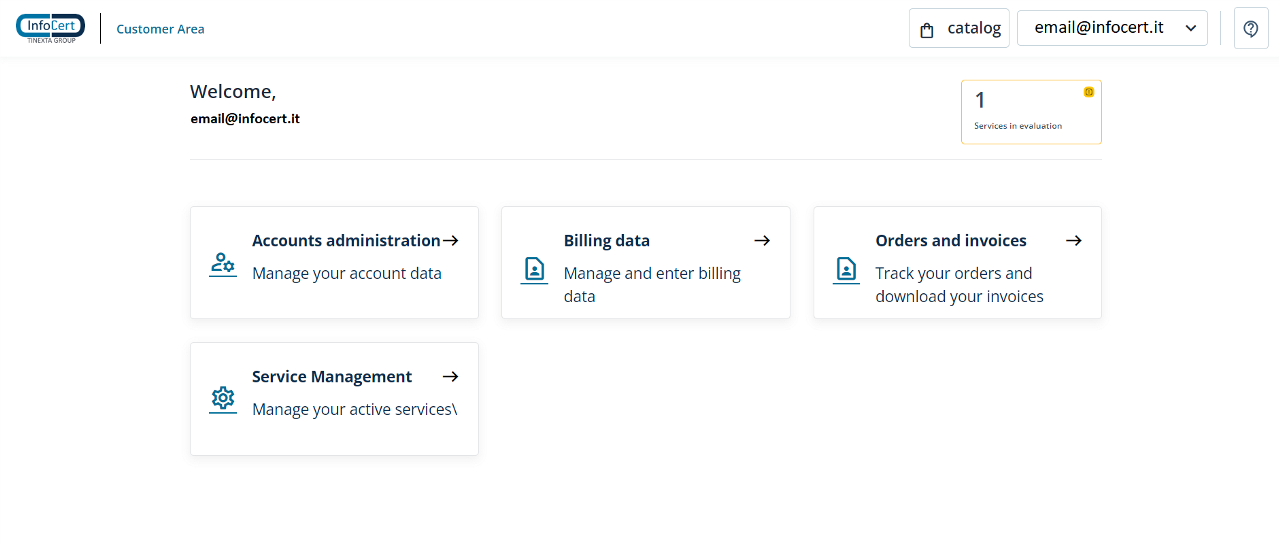Image resolution: width=1280 pixels, height=544 pixels.
Task: Click the shopping bag catalog icon
Action: 926,29
